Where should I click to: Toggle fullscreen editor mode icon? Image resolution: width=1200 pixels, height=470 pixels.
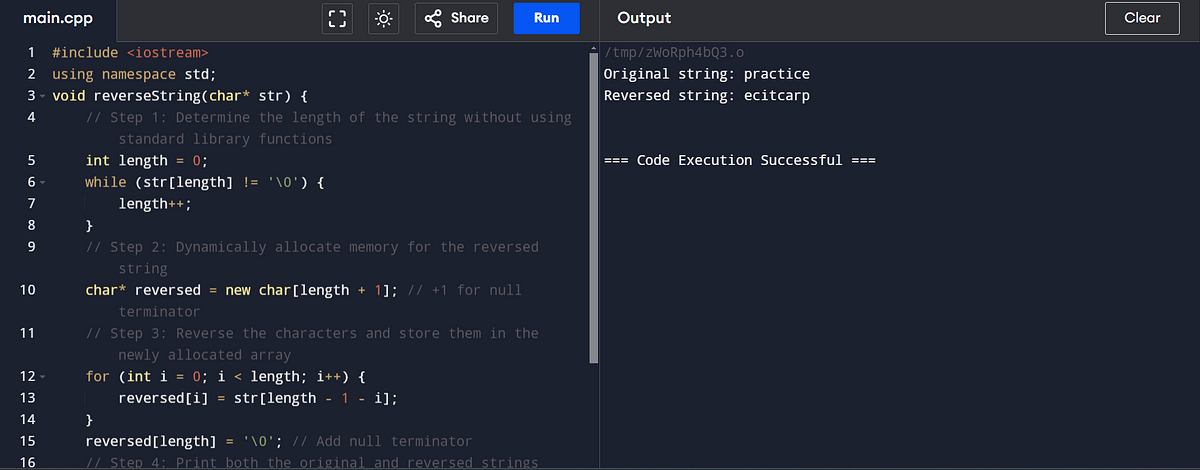tap(337, 18)
